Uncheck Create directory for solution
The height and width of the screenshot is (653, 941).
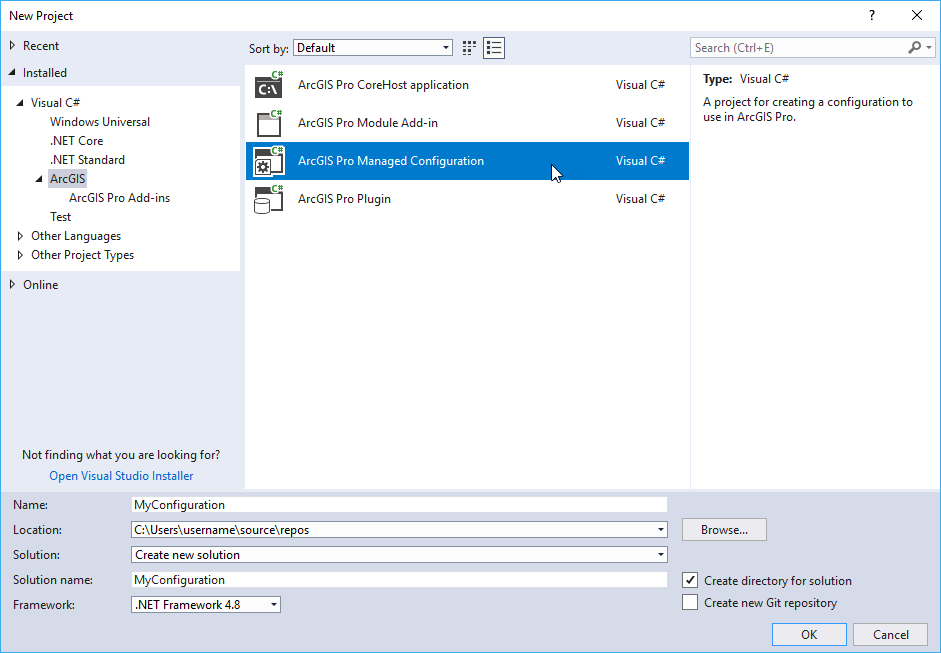(689, 580)
